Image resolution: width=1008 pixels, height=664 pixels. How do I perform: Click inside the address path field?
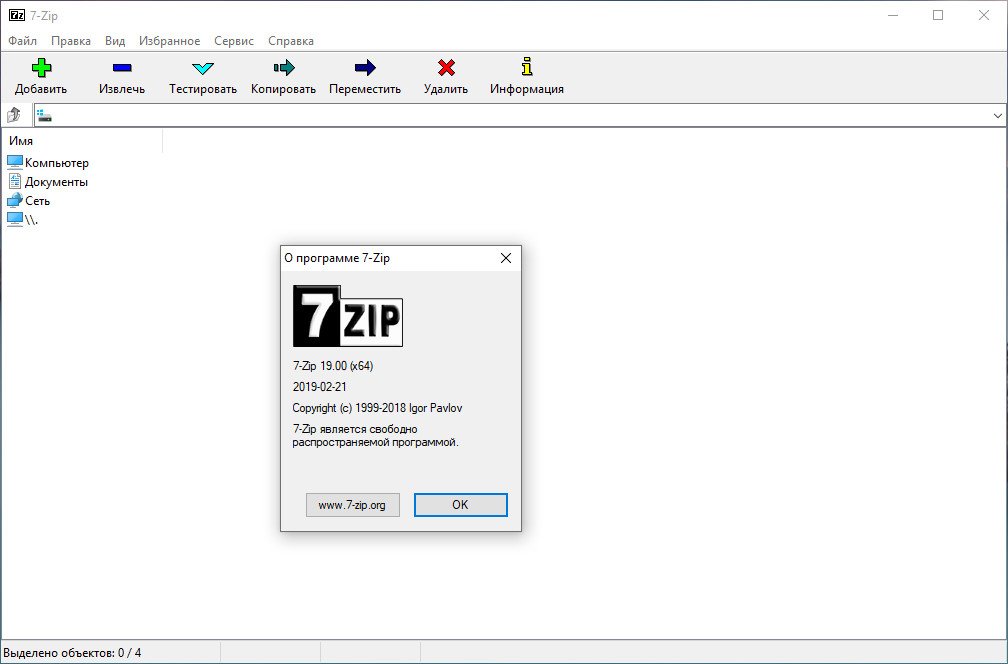point(520,116)
